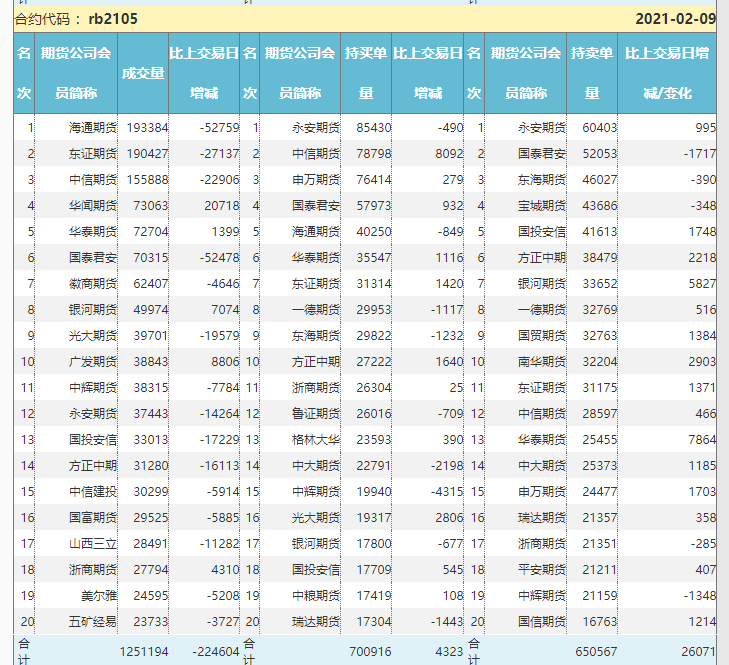Select short position total 650567

(596, 652)
